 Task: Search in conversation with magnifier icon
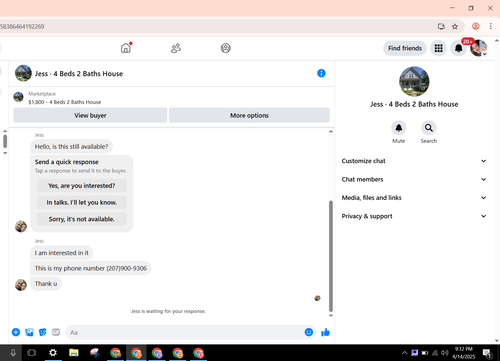click(x=429, y=128)
